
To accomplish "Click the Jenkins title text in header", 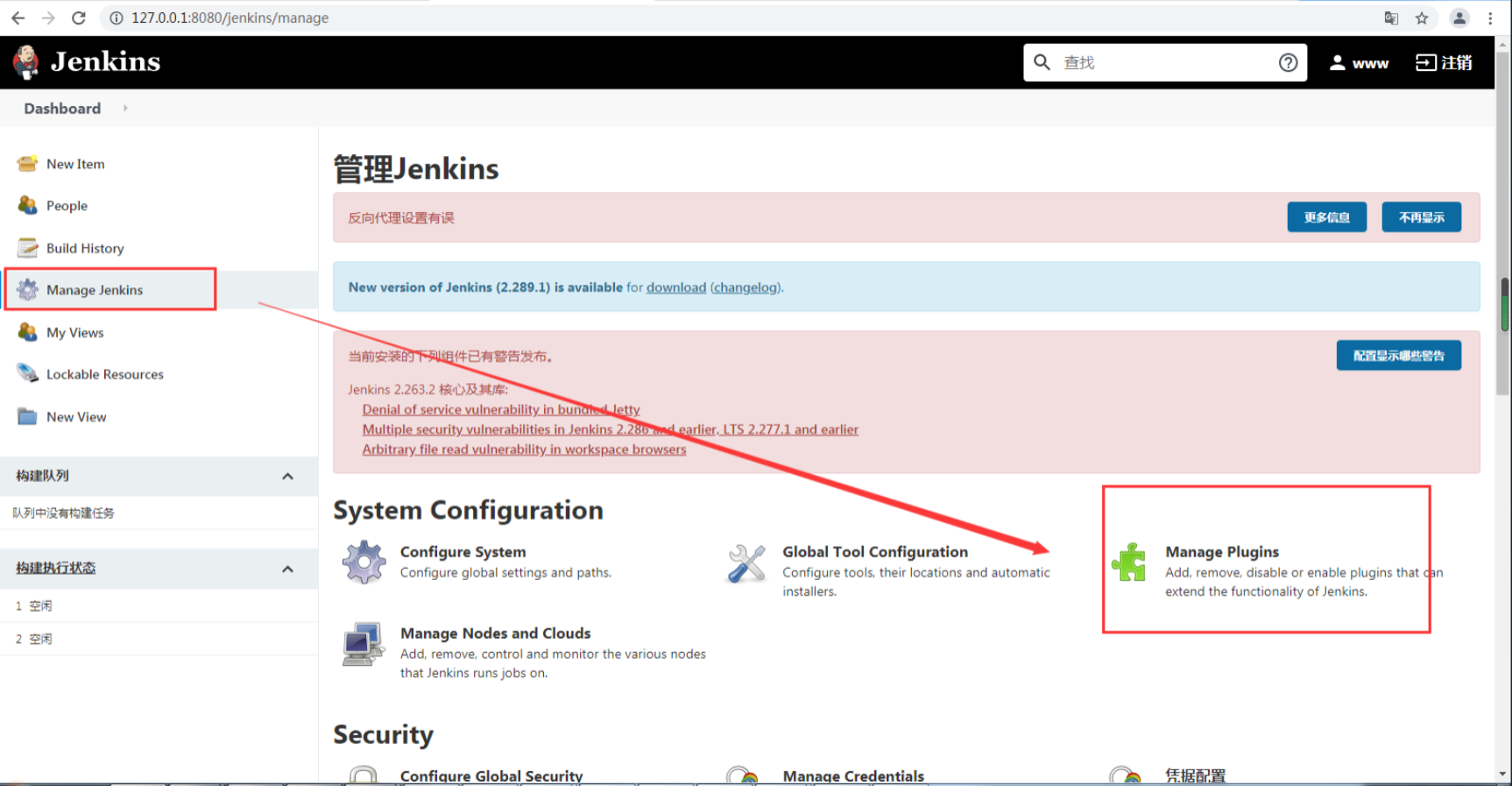I will (x=105, y=61).
